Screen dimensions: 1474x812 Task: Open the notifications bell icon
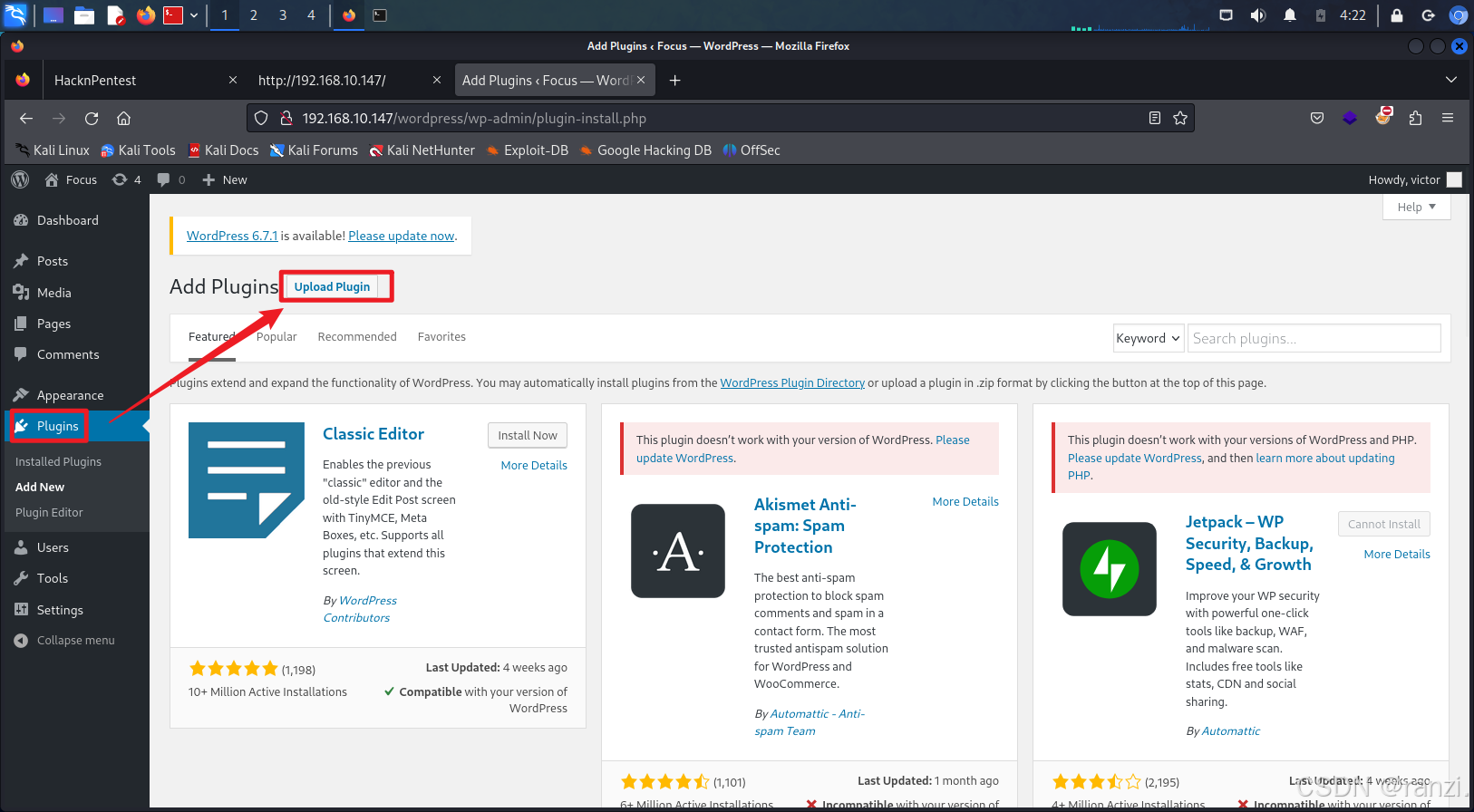(1290, 14)
